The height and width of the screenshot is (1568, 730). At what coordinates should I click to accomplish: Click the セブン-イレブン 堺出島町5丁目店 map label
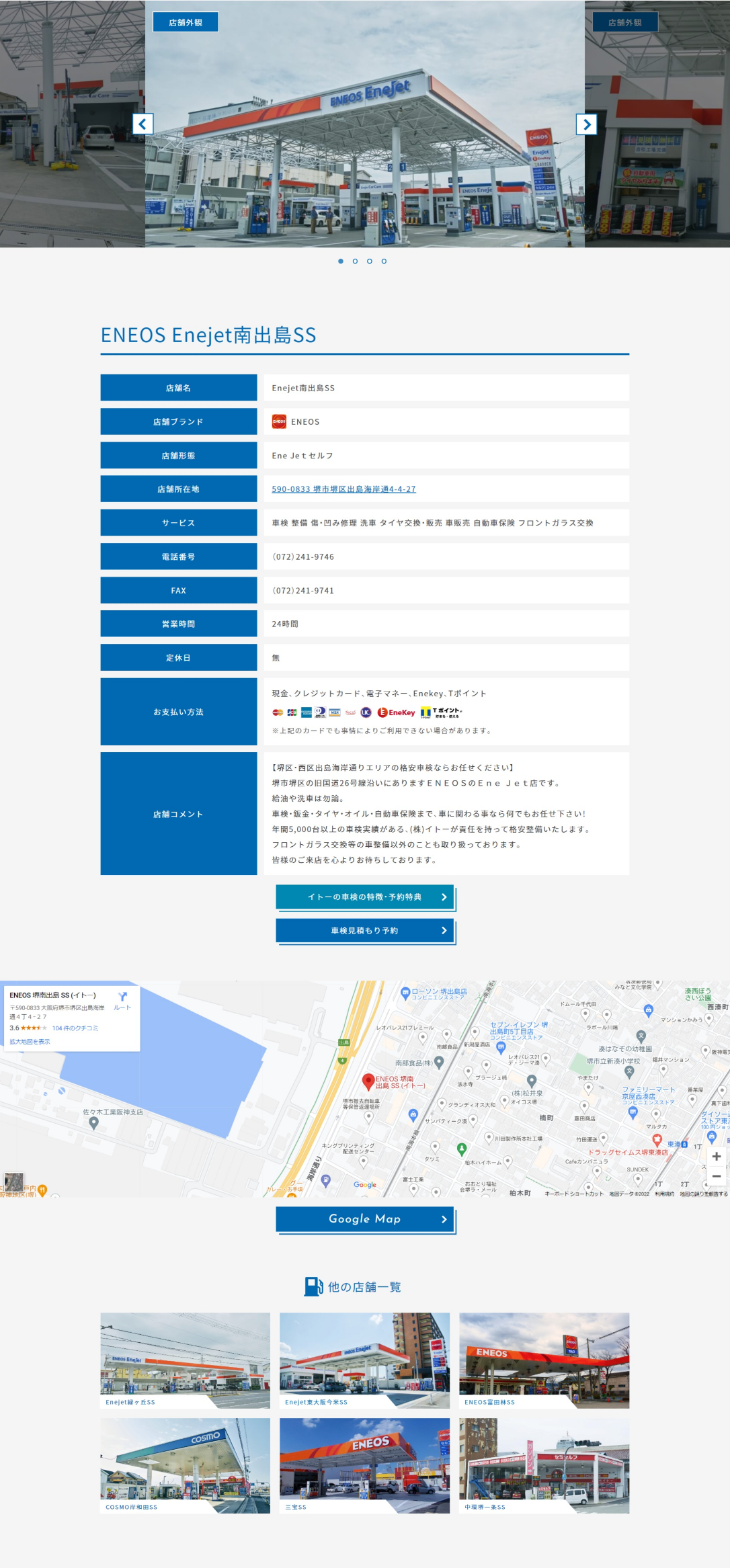point(518,1031)
